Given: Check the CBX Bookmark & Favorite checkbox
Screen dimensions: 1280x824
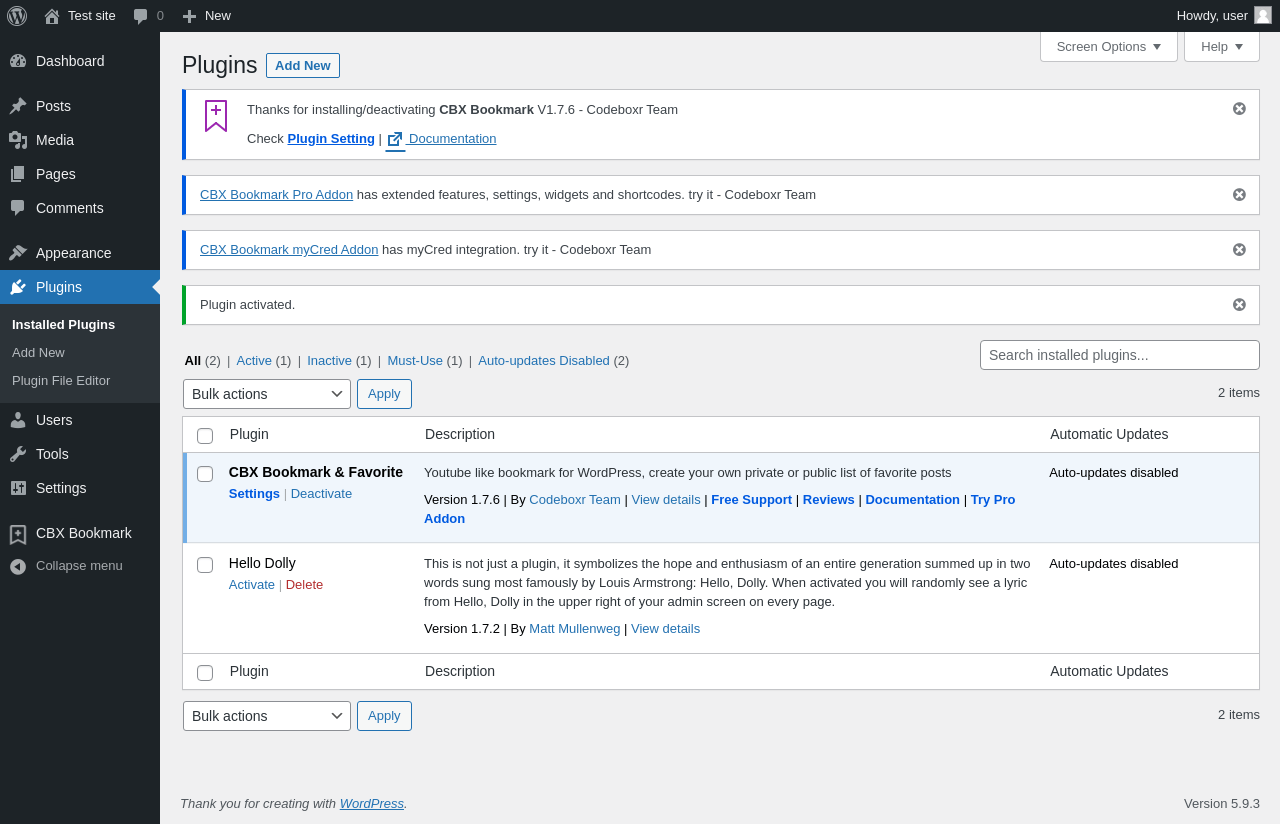Looking at the screenshot, I should 205,474.
